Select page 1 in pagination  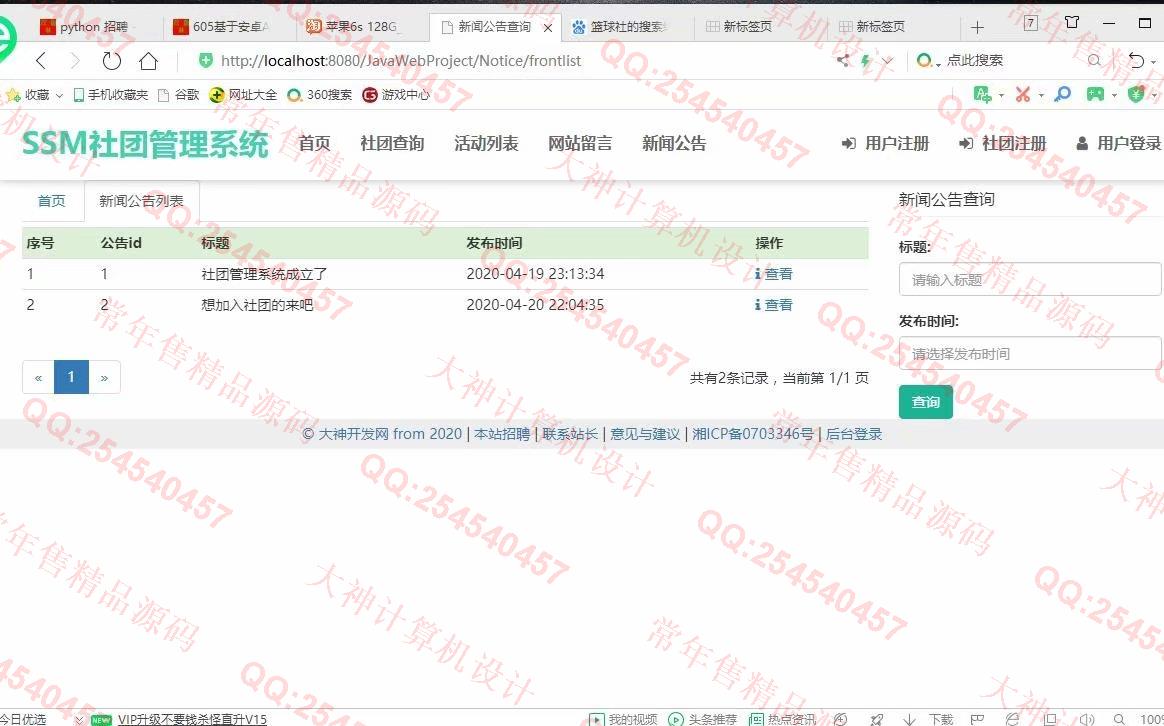coord(71,377)
